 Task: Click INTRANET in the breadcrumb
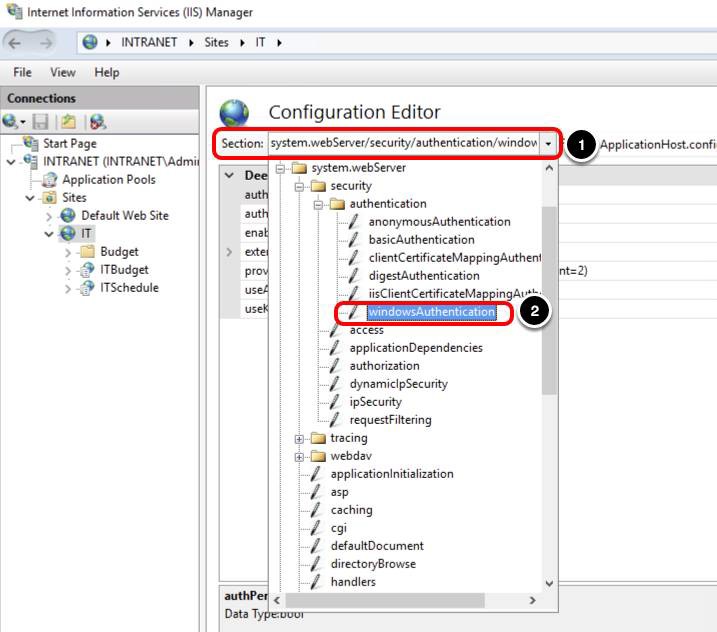(x=149, y=43)
